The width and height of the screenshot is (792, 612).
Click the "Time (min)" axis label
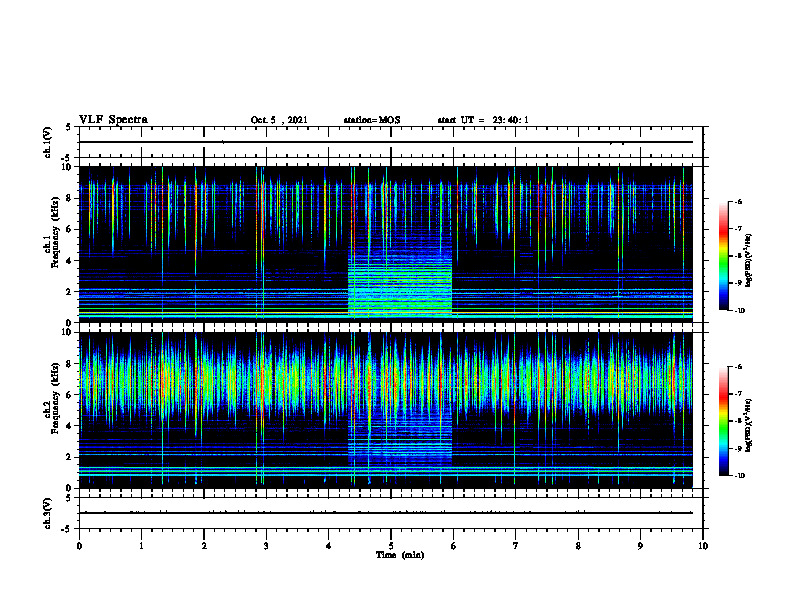[400, 555]
